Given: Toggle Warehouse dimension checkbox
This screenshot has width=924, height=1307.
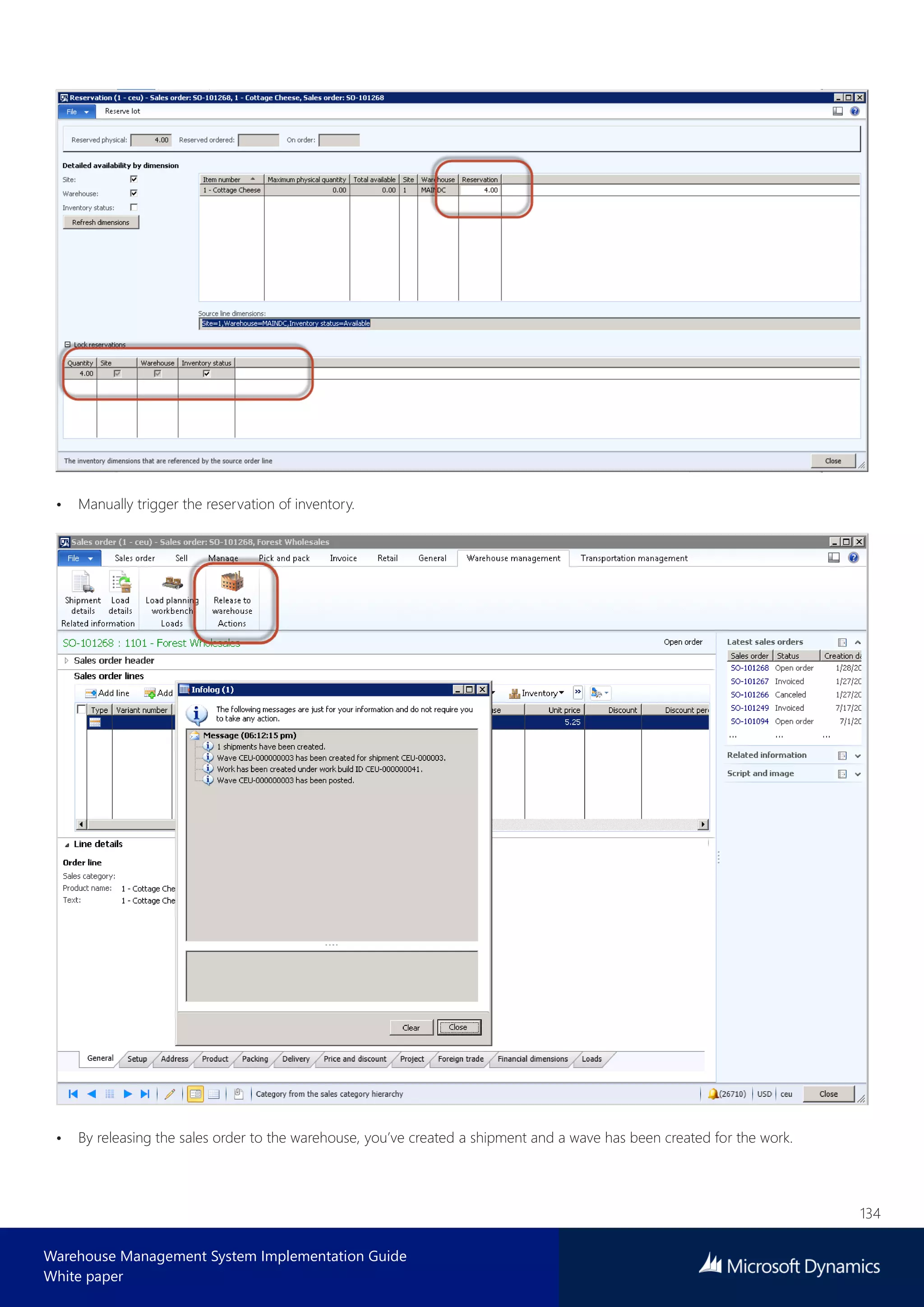Looking at the screenshot, I should click(x=134, y=193).
